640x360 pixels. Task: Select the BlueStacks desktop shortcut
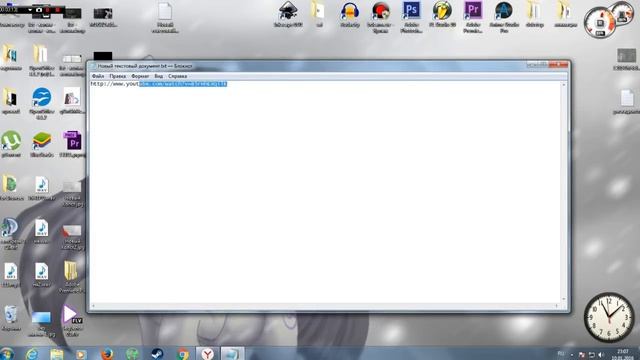coord(42,144)
